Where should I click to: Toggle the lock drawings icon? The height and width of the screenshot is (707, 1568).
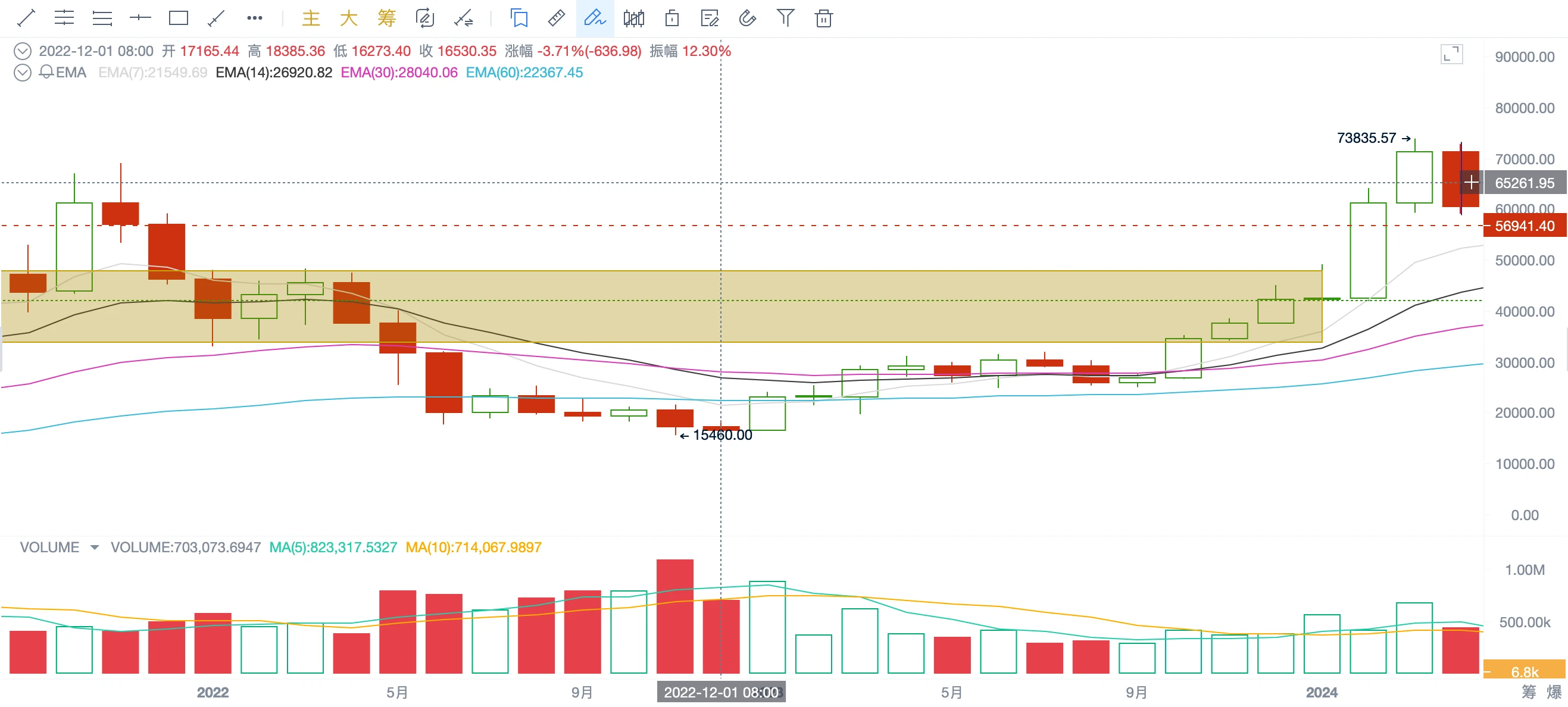click(672, 18)
